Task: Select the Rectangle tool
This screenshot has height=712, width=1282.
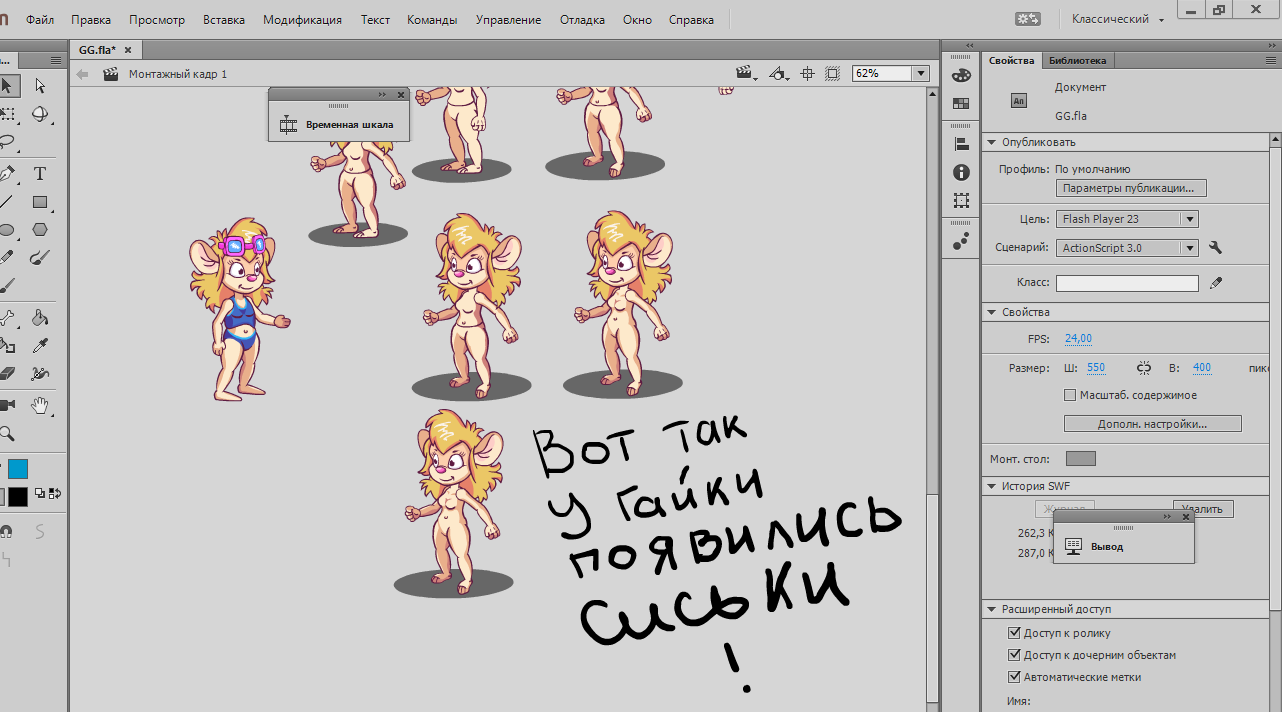Action: tap(40, 201)
